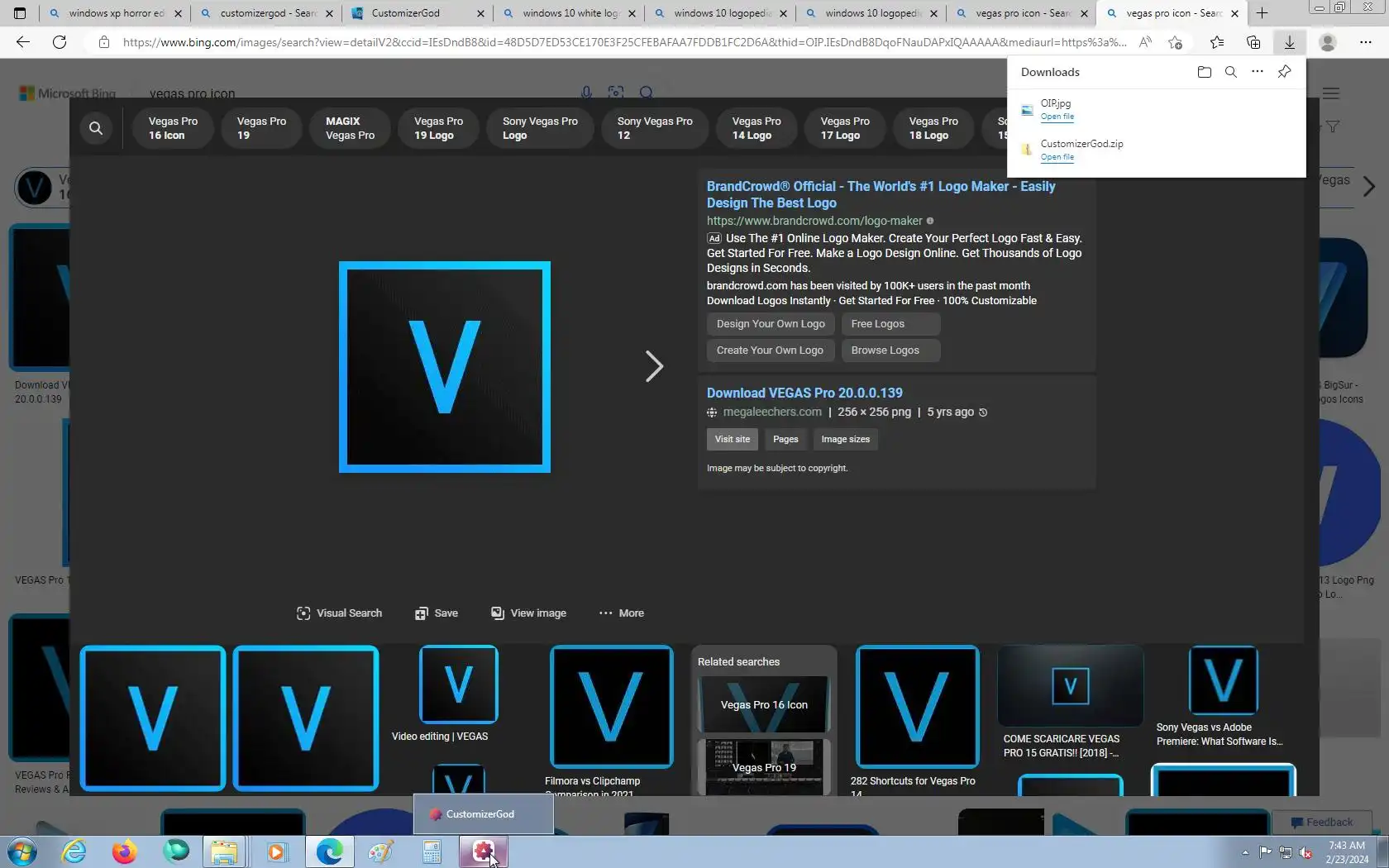The height and width of the screenshot is (868, 1389).
Task: Launch Firefox from the taskbar
Action: tap(125, 851)
